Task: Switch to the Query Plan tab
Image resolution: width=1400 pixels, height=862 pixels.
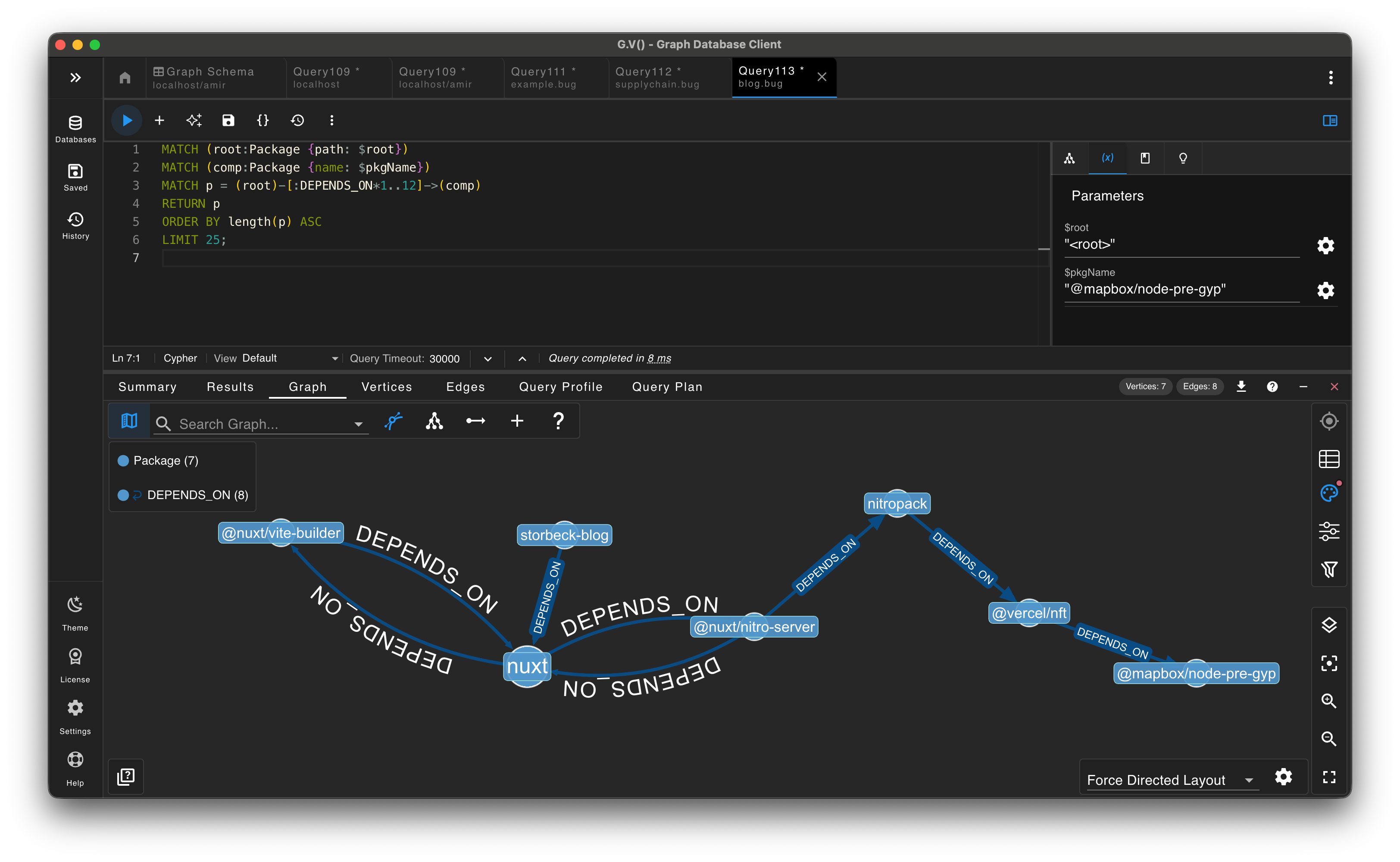Action: pyautogui.click(x=666, y=387)
